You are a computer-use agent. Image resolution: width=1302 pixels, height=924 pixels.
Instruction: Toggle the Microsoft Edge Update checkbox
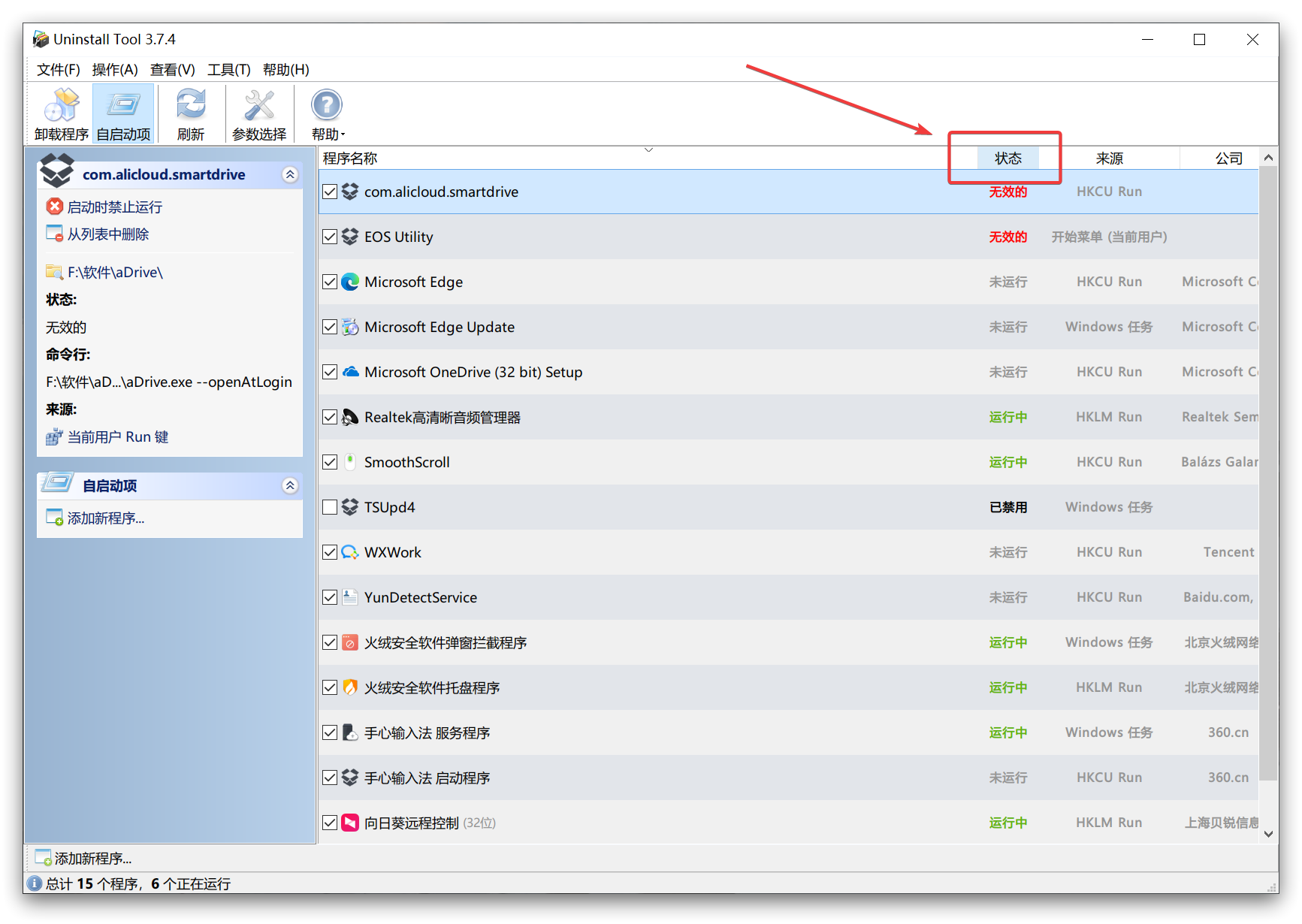(x=330, y=327)
